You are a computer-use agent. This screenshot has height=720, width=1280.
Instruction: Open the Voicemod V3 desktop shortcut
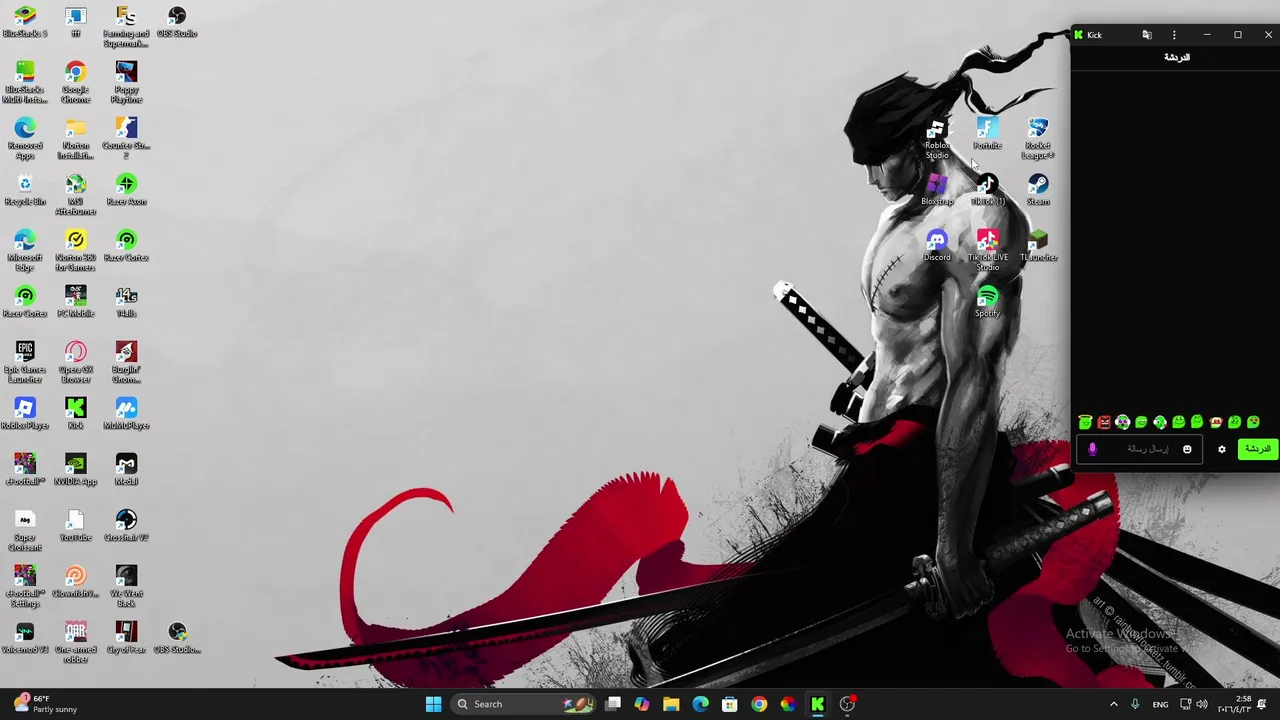click(25, 638)
